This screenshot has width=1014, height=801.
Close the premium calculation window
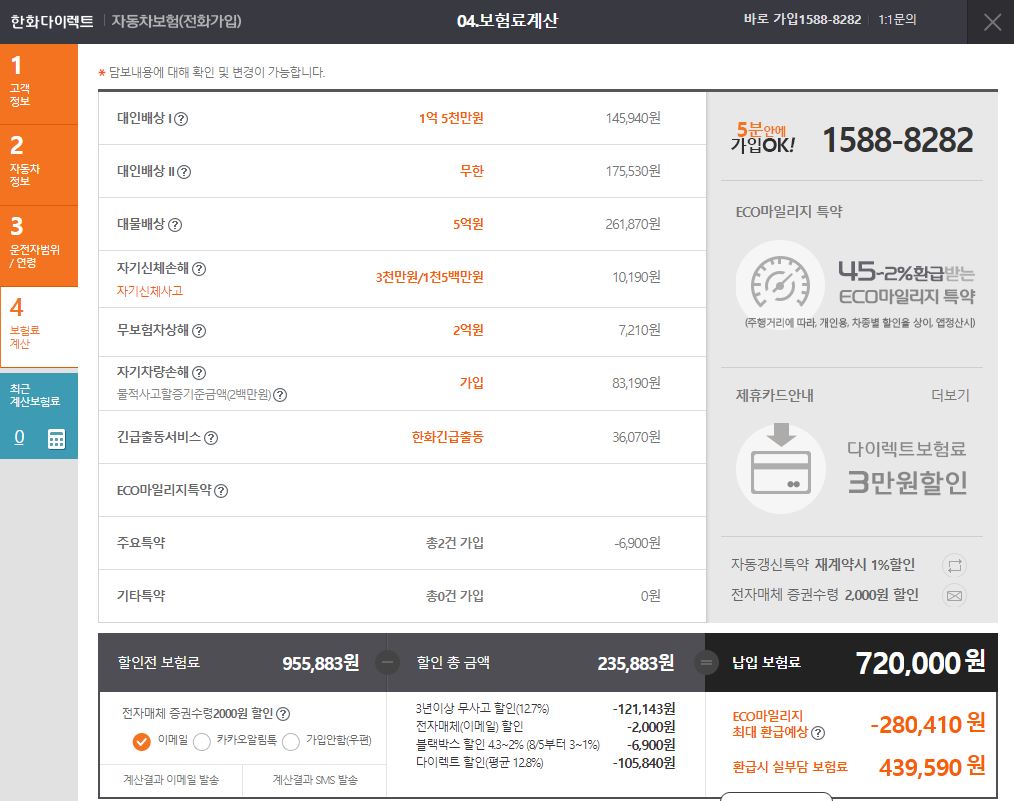tap(992, 23)
